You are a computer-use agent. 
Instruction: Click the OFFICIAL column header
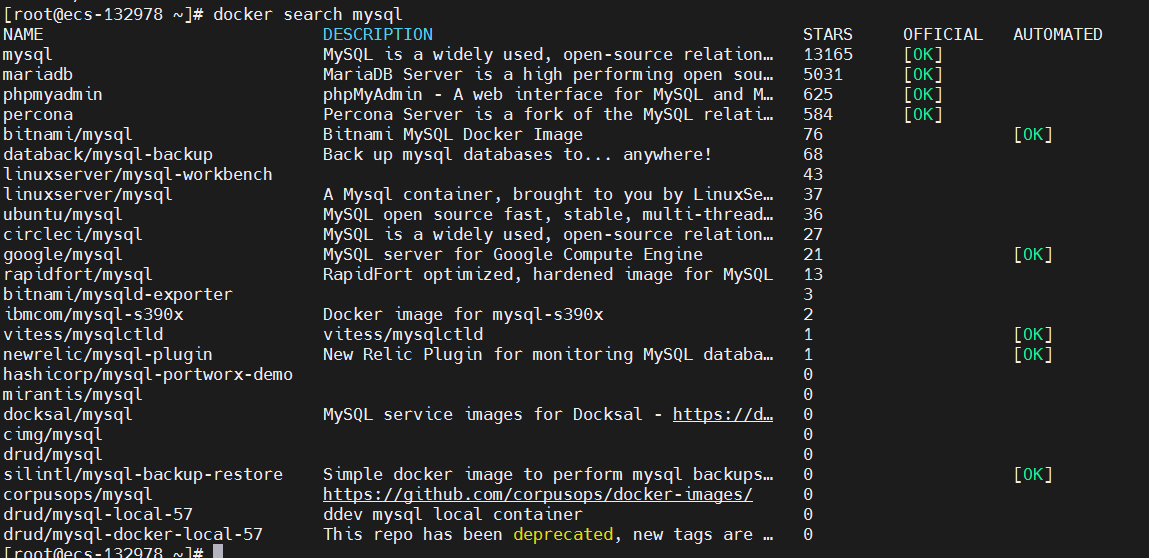coord(942,34)
